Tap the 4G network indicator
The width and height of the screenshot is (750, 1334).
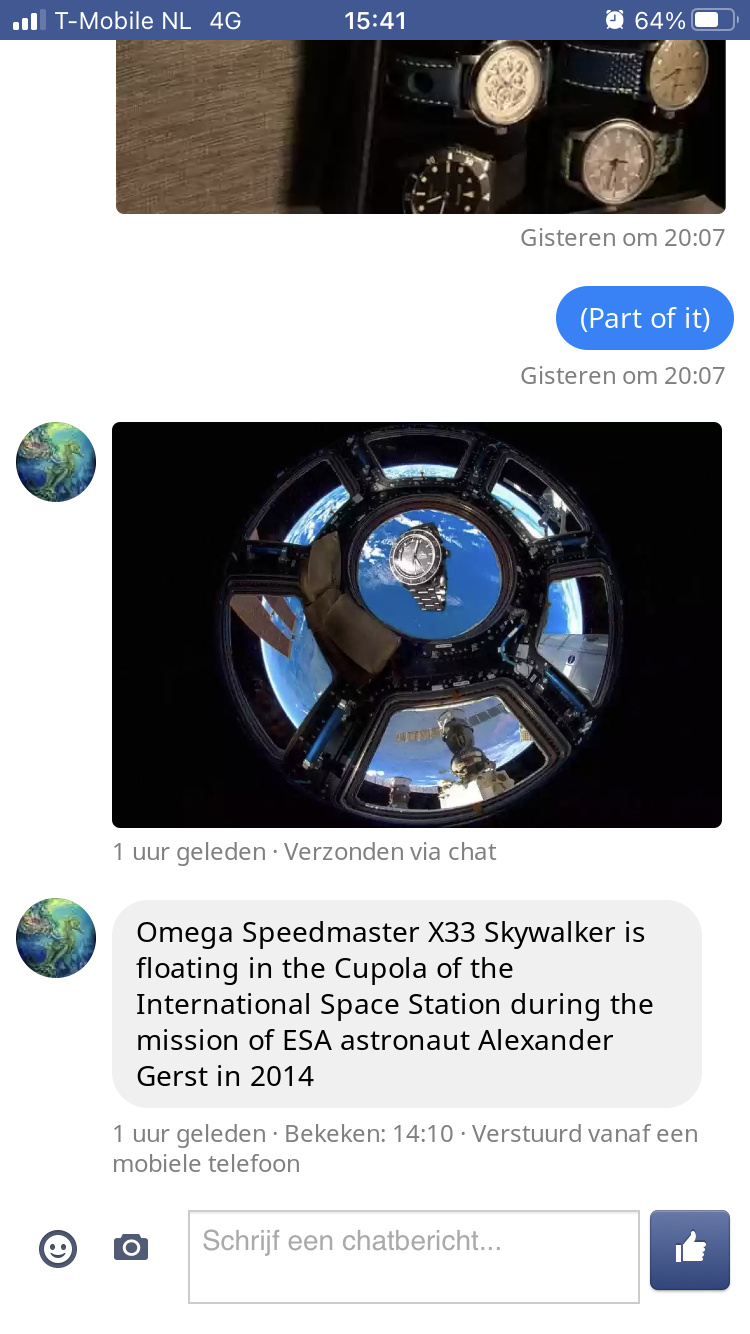coord(226,20)
